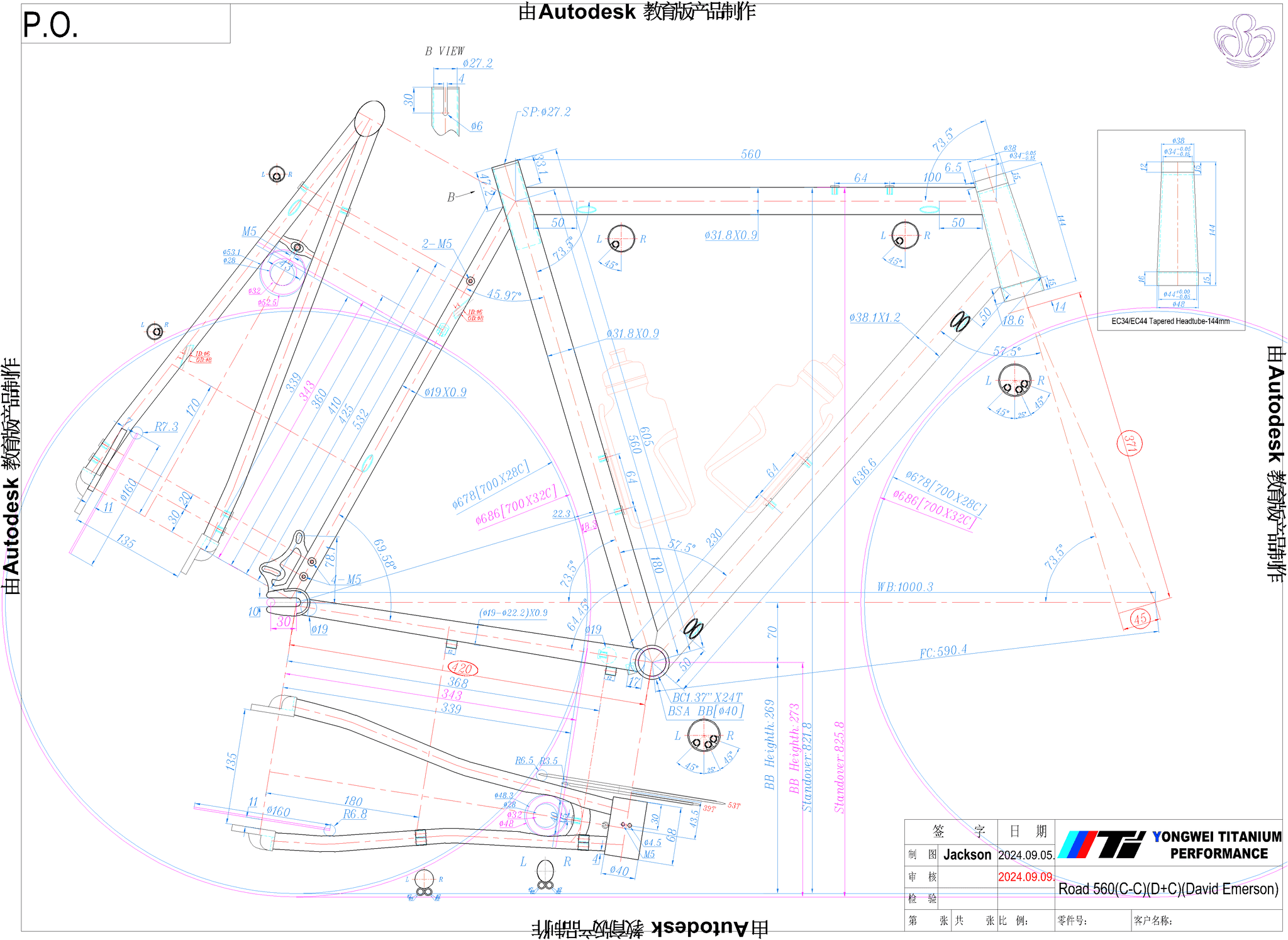This screenshot has width=1288, height=940.
Task: Click the 'Road 560(C-C)(D+C)(David Emerson)' title
Action: [1169, 889]
